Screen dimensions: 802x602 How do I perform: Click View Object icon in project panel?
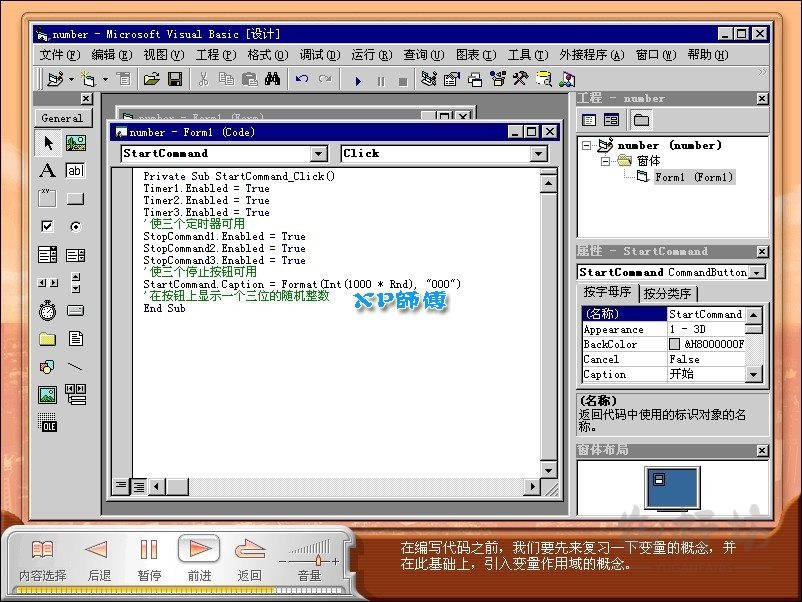[611, 120]
